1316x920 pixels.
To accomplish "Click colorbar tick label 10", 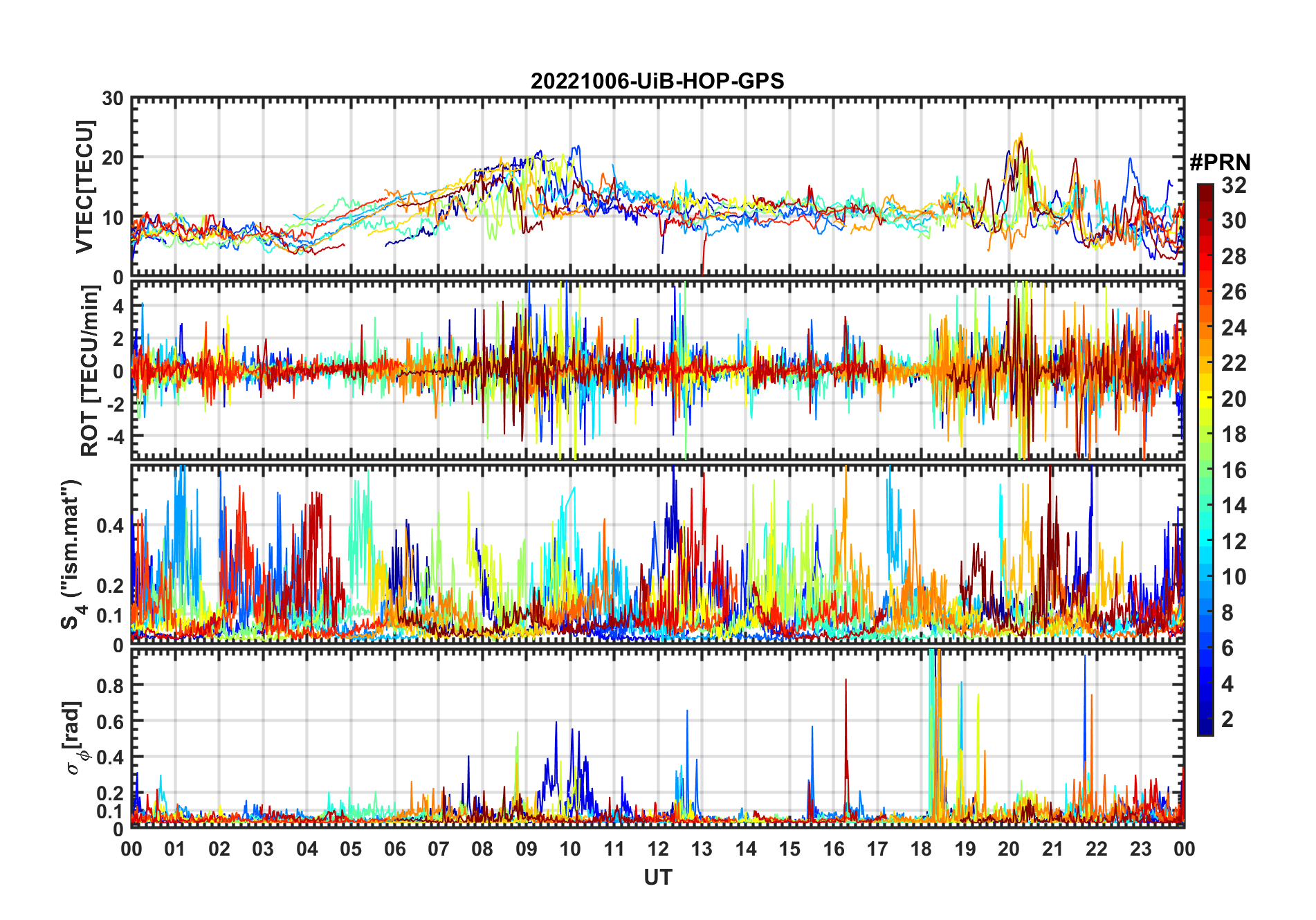I will click(1234, 577).
